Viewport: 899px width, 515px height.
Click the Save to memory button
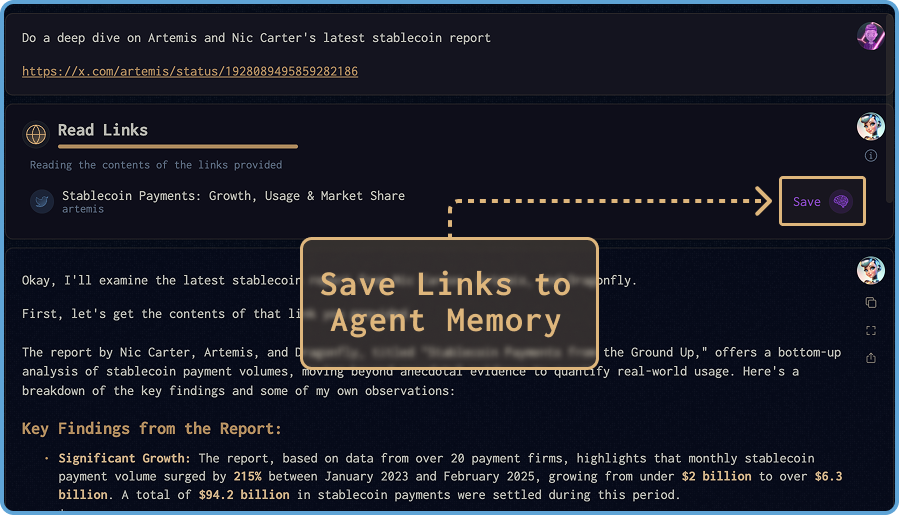822,201
